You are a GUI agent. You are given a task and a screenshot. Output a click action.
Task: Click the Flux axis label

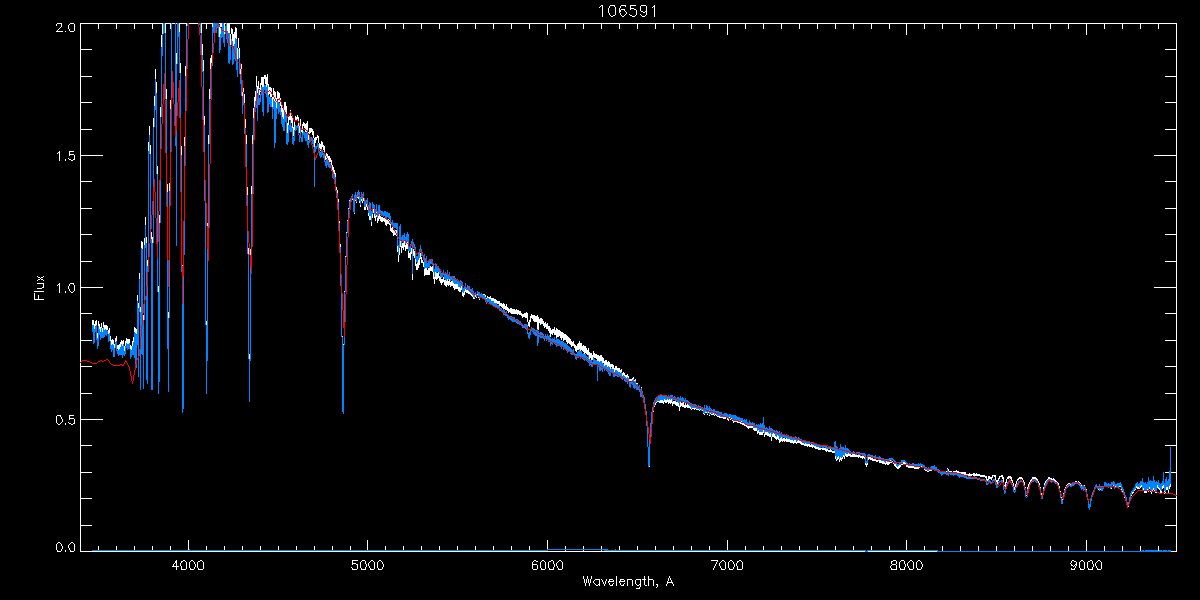[x=40, y=288]
